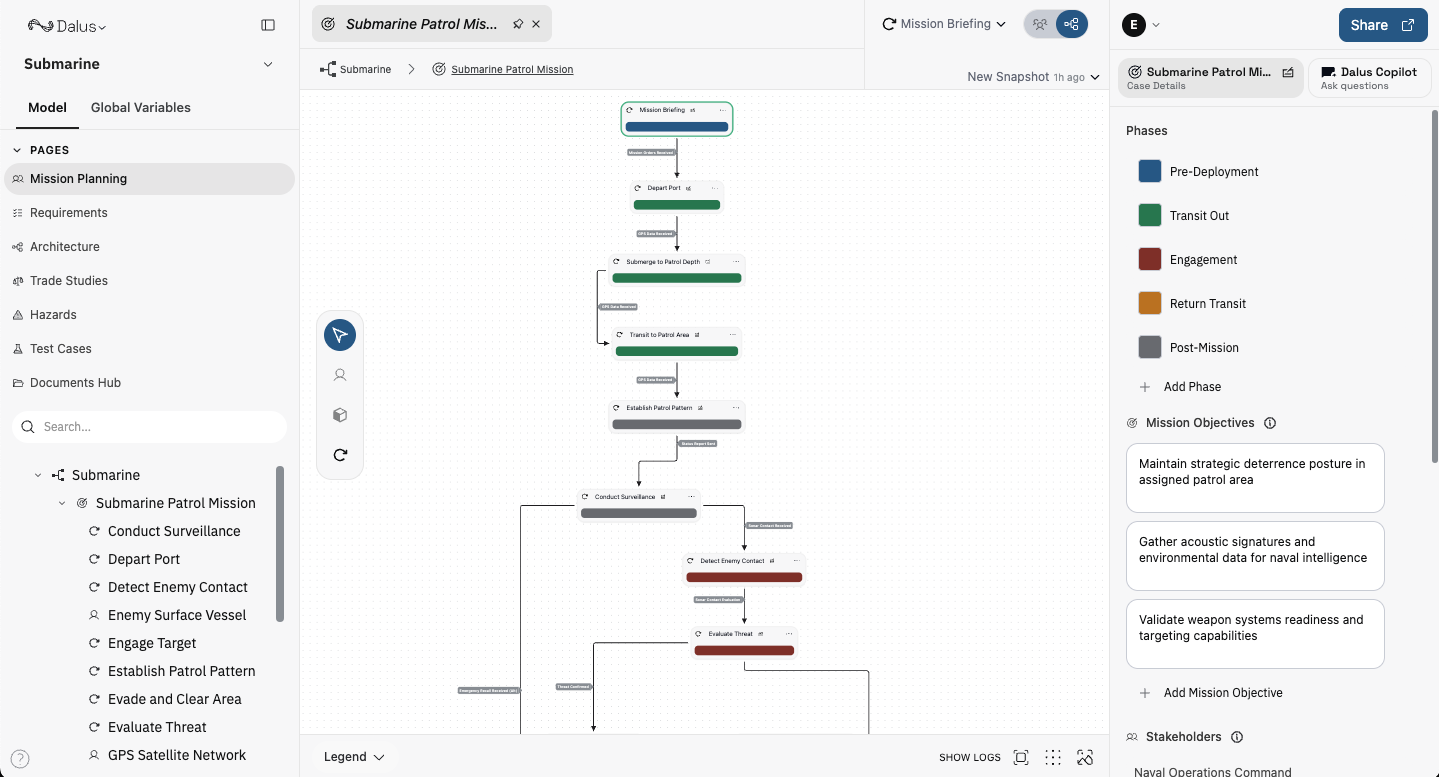The width and height of the screenshot is (1439, 777).
Task: Collapse the left sidebar panel icon
Action: pos(267,25)
